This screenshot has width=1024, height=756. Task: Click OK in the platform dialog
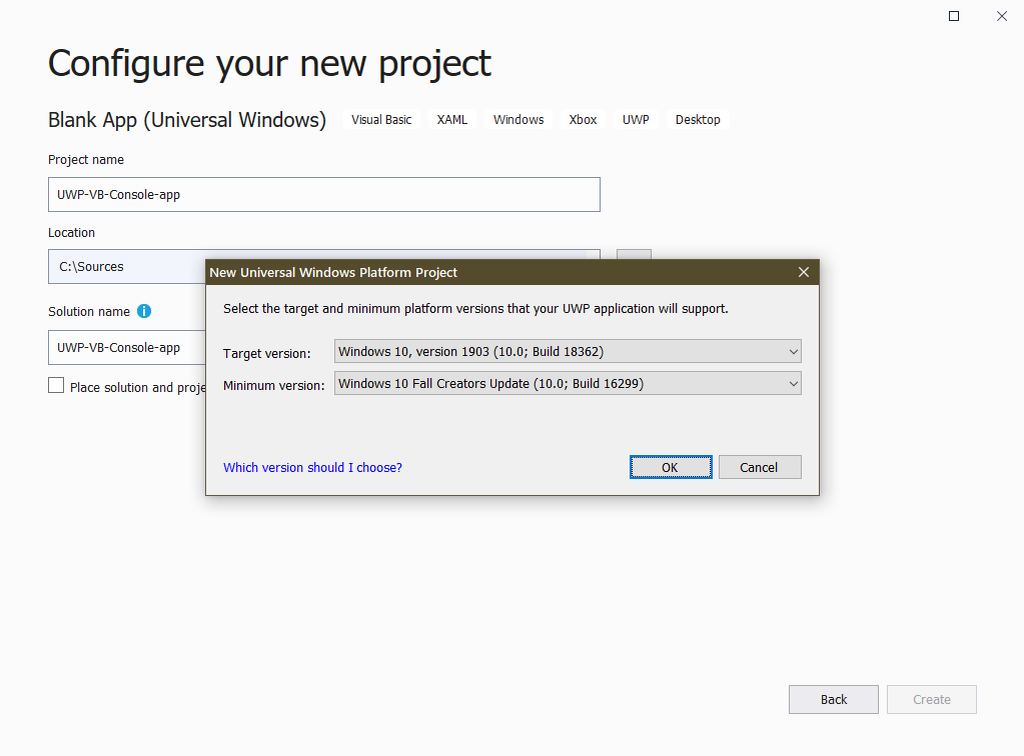(x=671, y=467)
